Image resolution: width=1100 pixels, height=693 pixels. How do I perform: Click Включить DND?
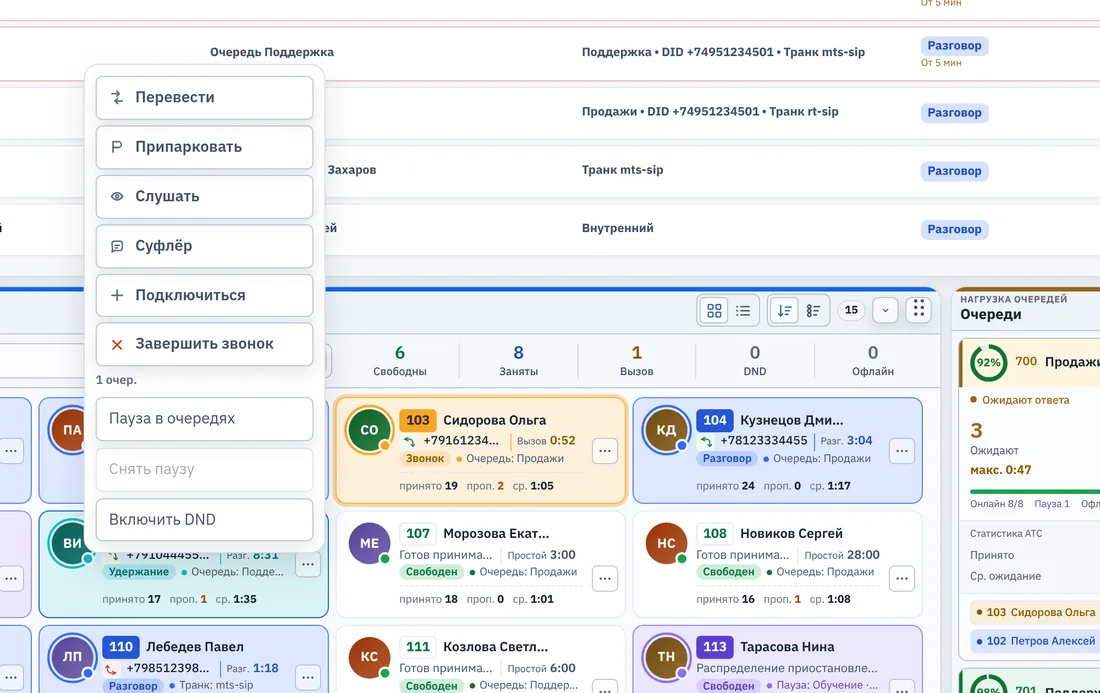click(x=204, y=520)
